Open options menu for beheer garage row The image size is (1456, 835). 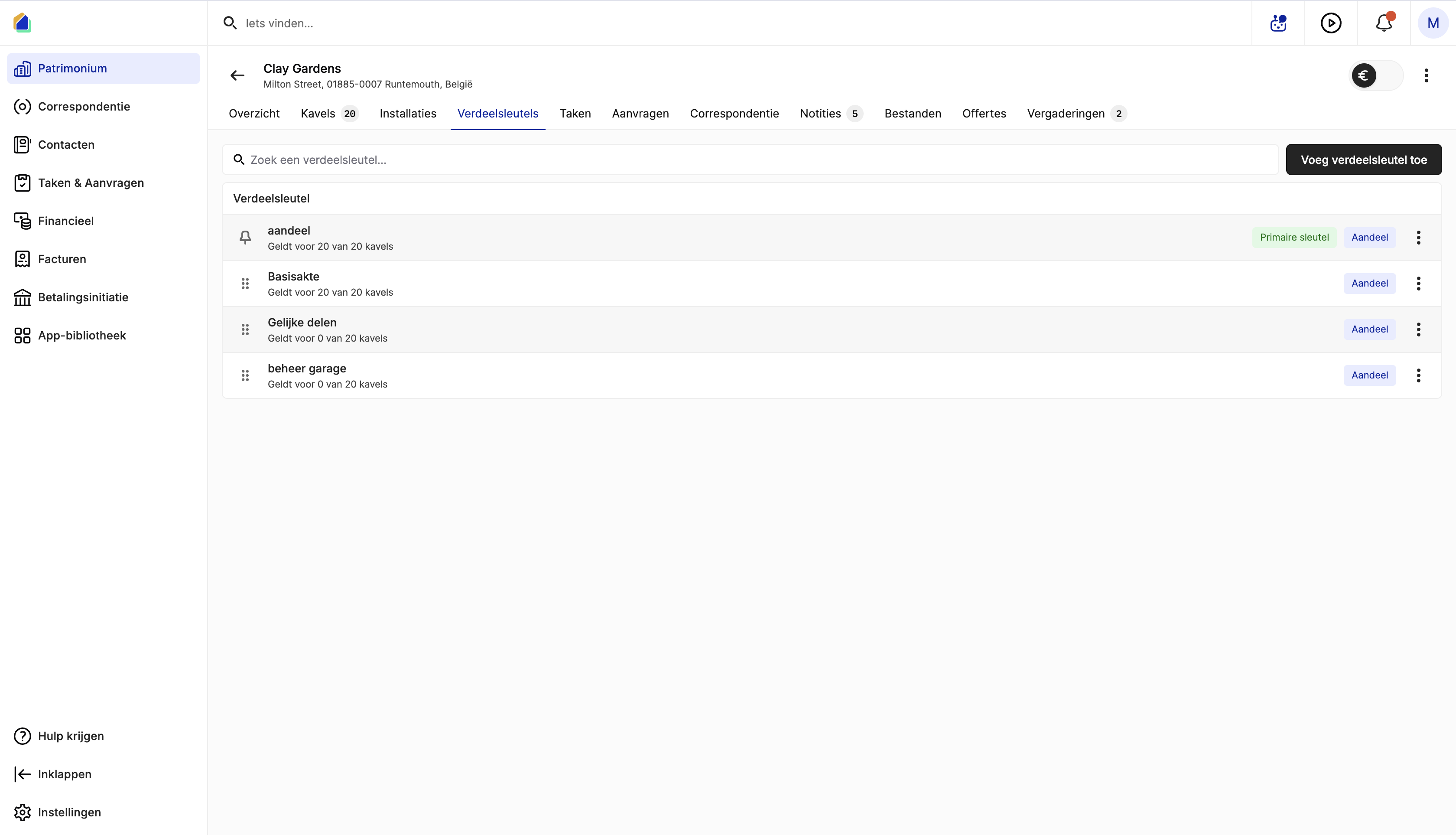tap(1418, 375)
